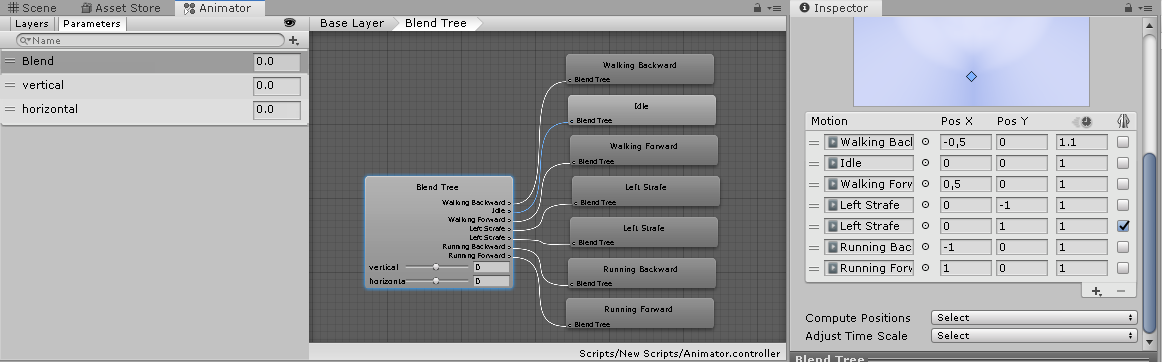
Task: Click the time scale clock column icon
Action: click(1084, 122)
